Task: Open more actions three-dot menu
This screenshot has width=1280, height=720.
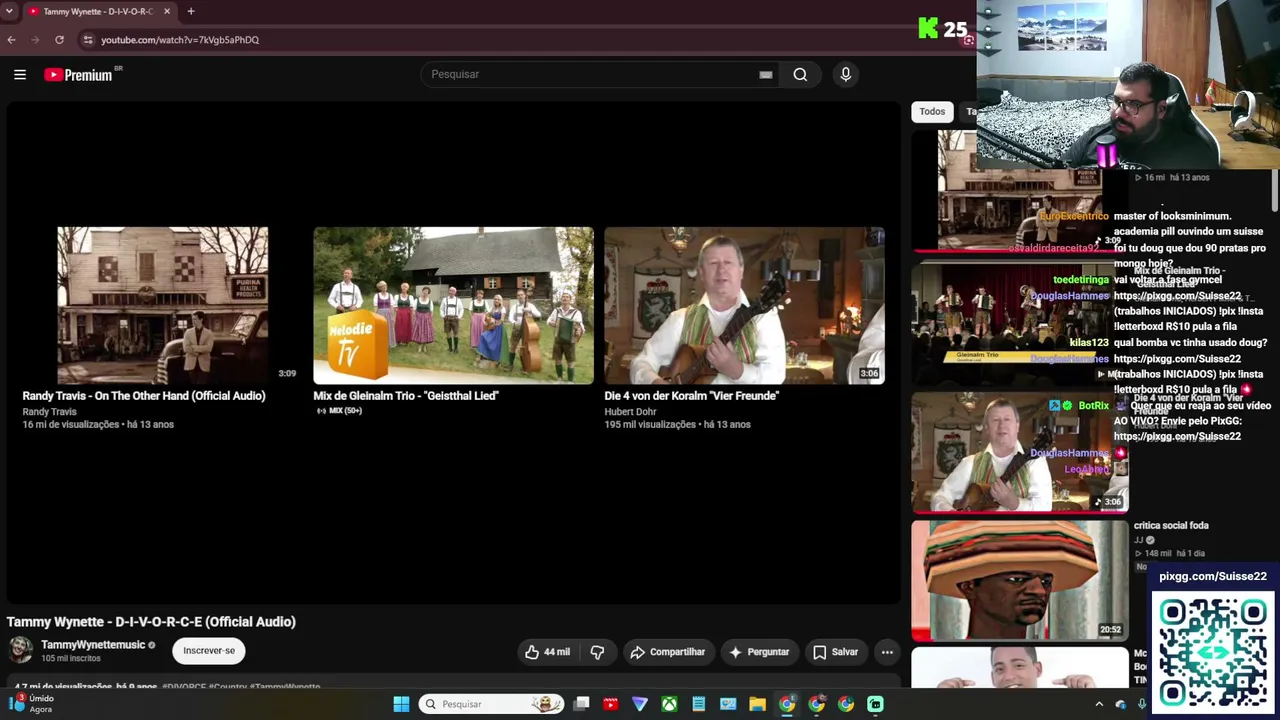Action: (887, 652)
